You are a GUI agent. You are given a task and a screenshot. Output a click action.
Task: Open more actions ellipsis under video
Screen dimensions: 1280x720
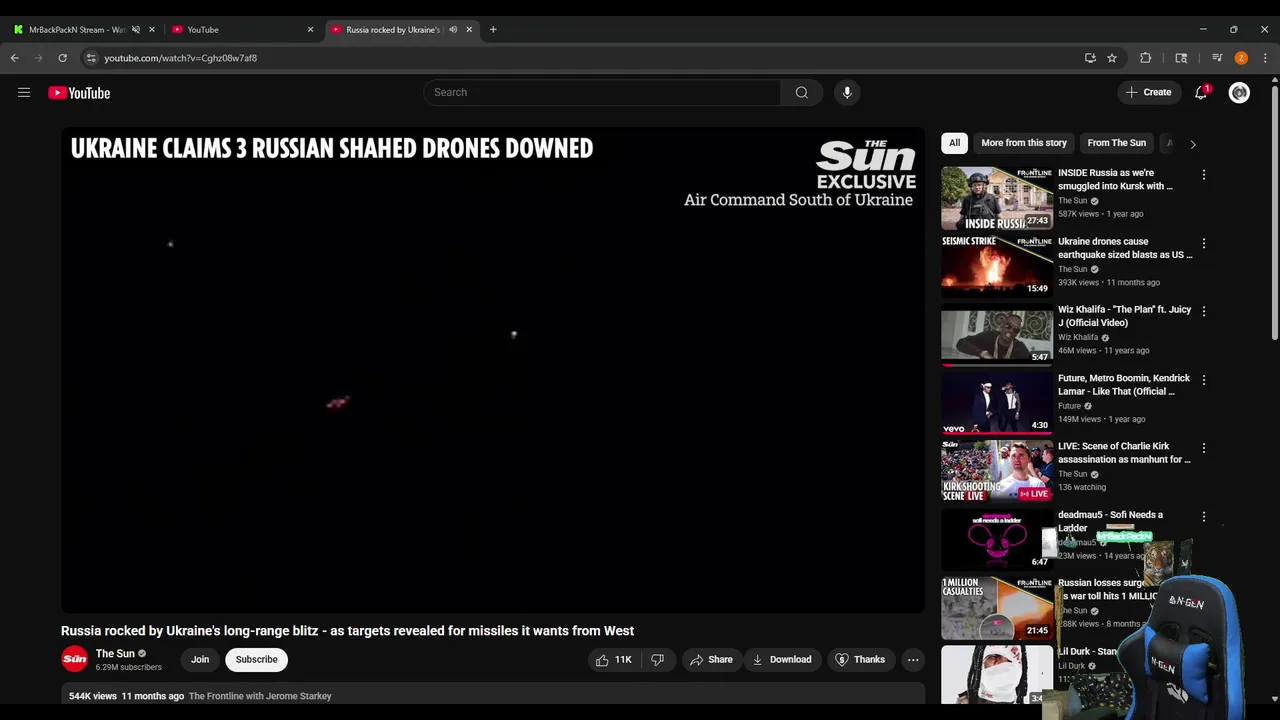(913, 660)
